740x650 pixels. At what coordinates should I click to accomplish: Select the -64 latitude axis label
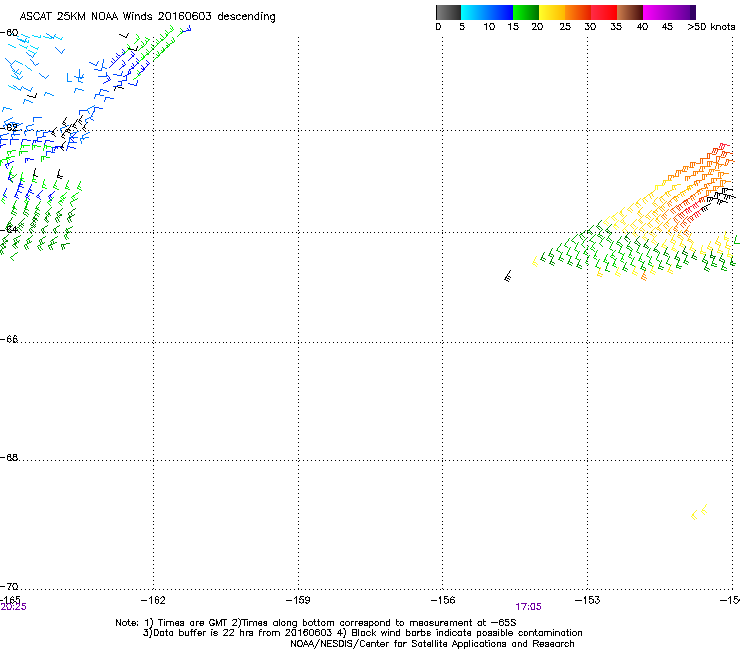(9, 229)
